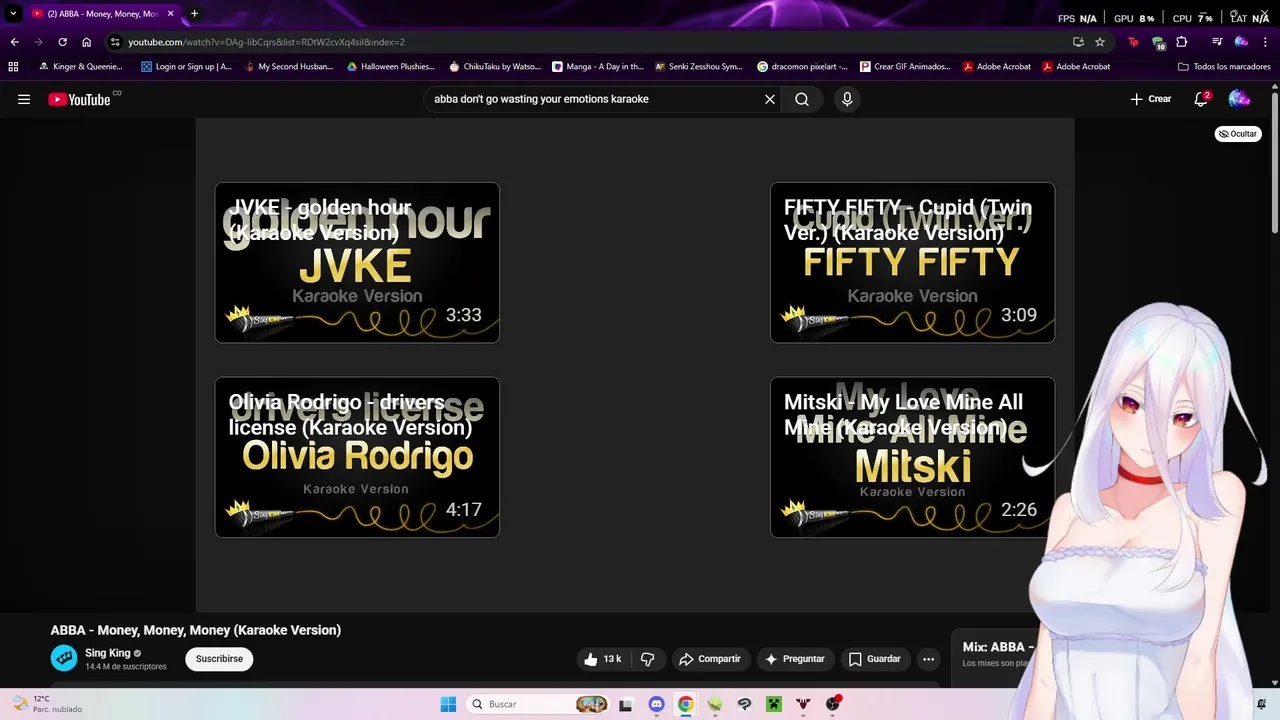Open ChikuTaku by Watso bookmark
The image size is (1280, 720).
coord(495,67)
